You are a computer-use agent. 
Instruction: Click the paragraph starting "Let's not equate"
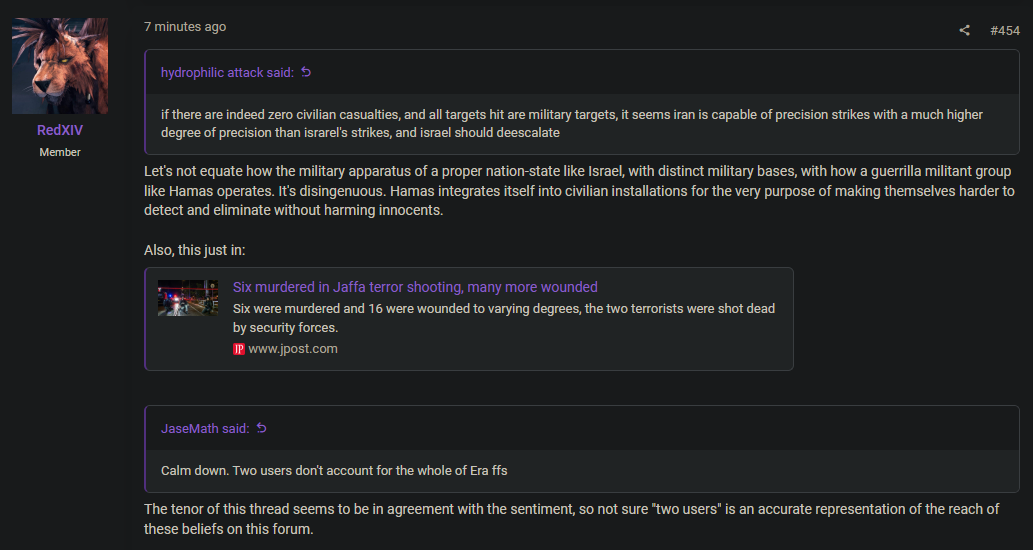(x=579, y=191)
